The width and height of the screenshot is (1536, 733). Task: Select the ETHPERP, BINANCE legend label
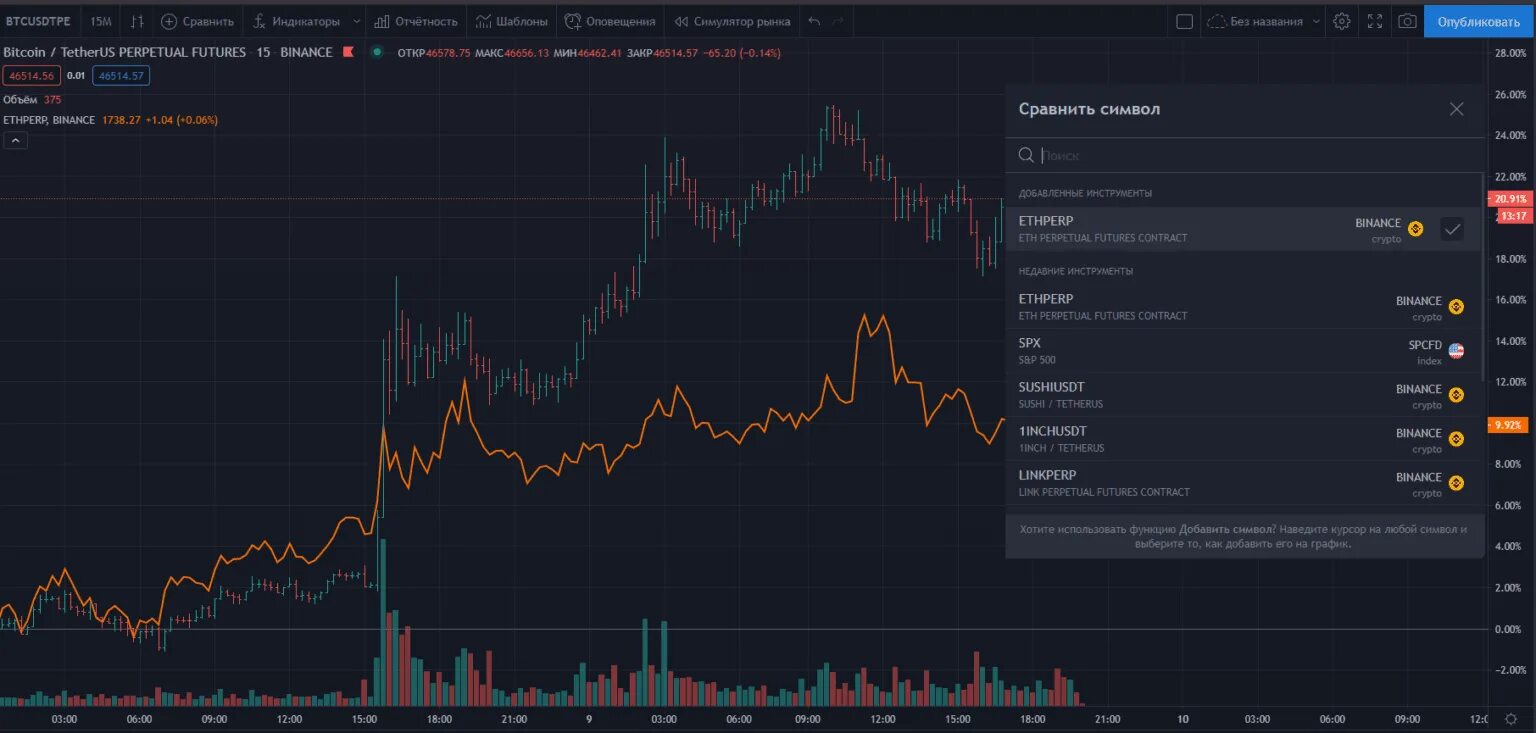coord(49,120)
